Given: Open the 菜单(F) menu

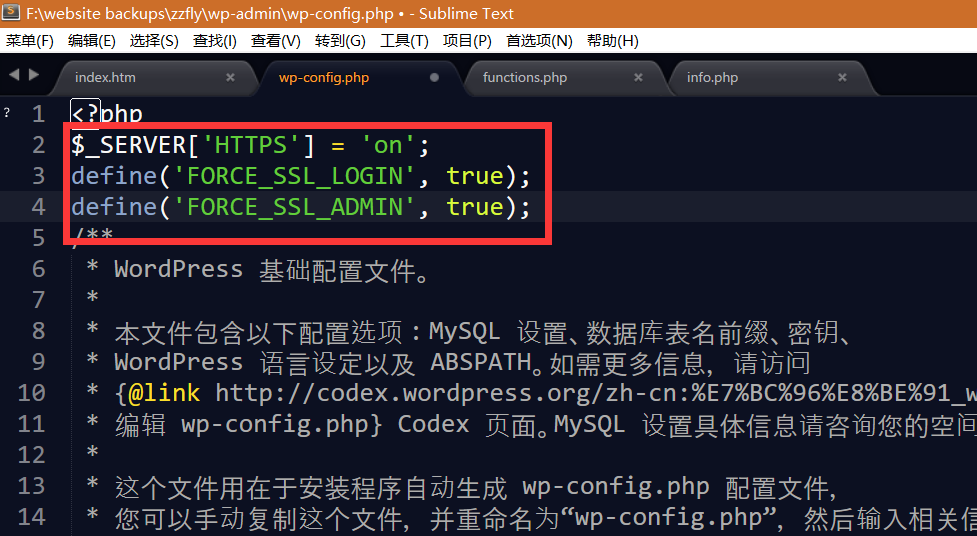Looking at the screenshot, I should pos(30,41).
